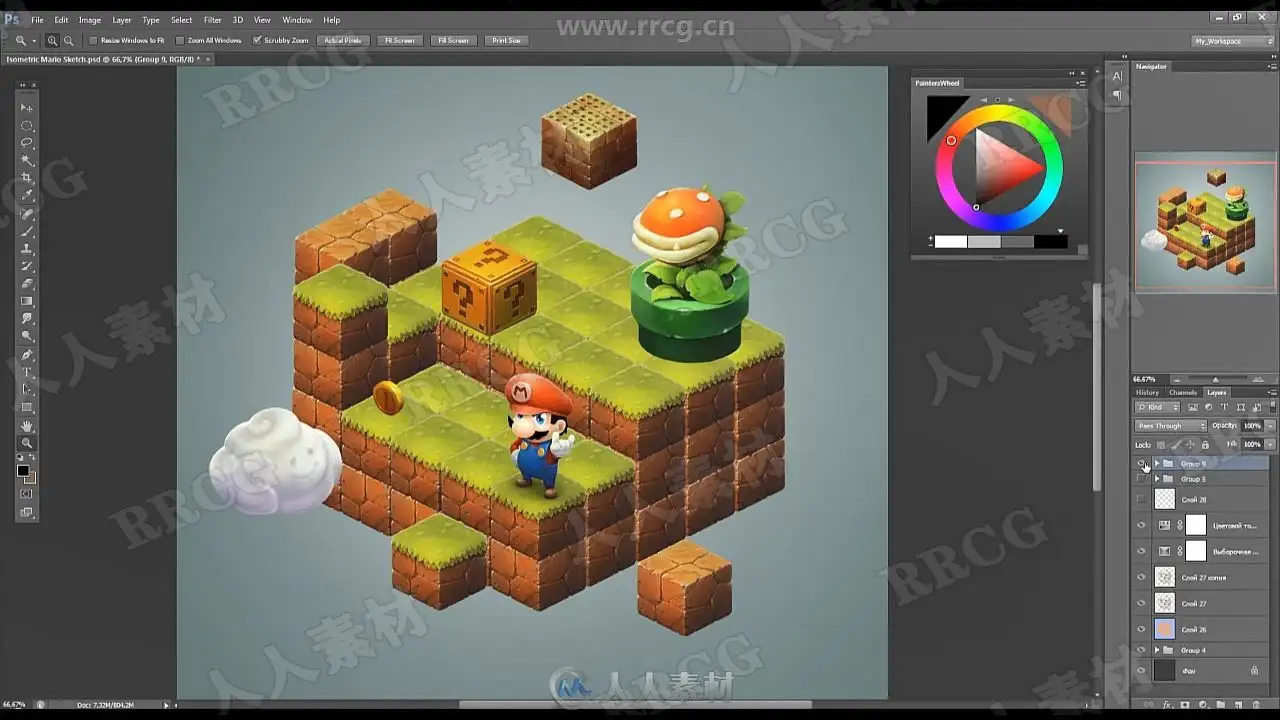Hide the Слой 26 layer
Screen dimensions: 1280x720
click(1141, 629)
